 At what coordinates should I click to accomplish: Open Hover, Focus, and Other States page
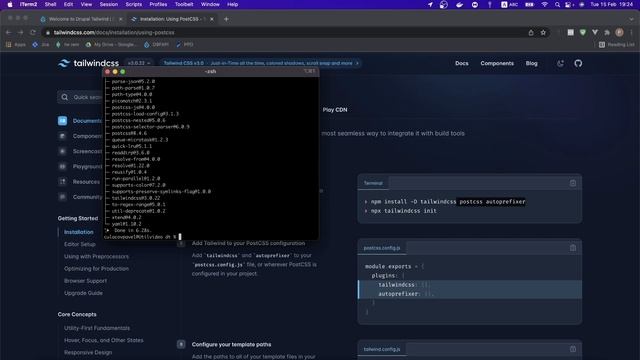point(104,340)
